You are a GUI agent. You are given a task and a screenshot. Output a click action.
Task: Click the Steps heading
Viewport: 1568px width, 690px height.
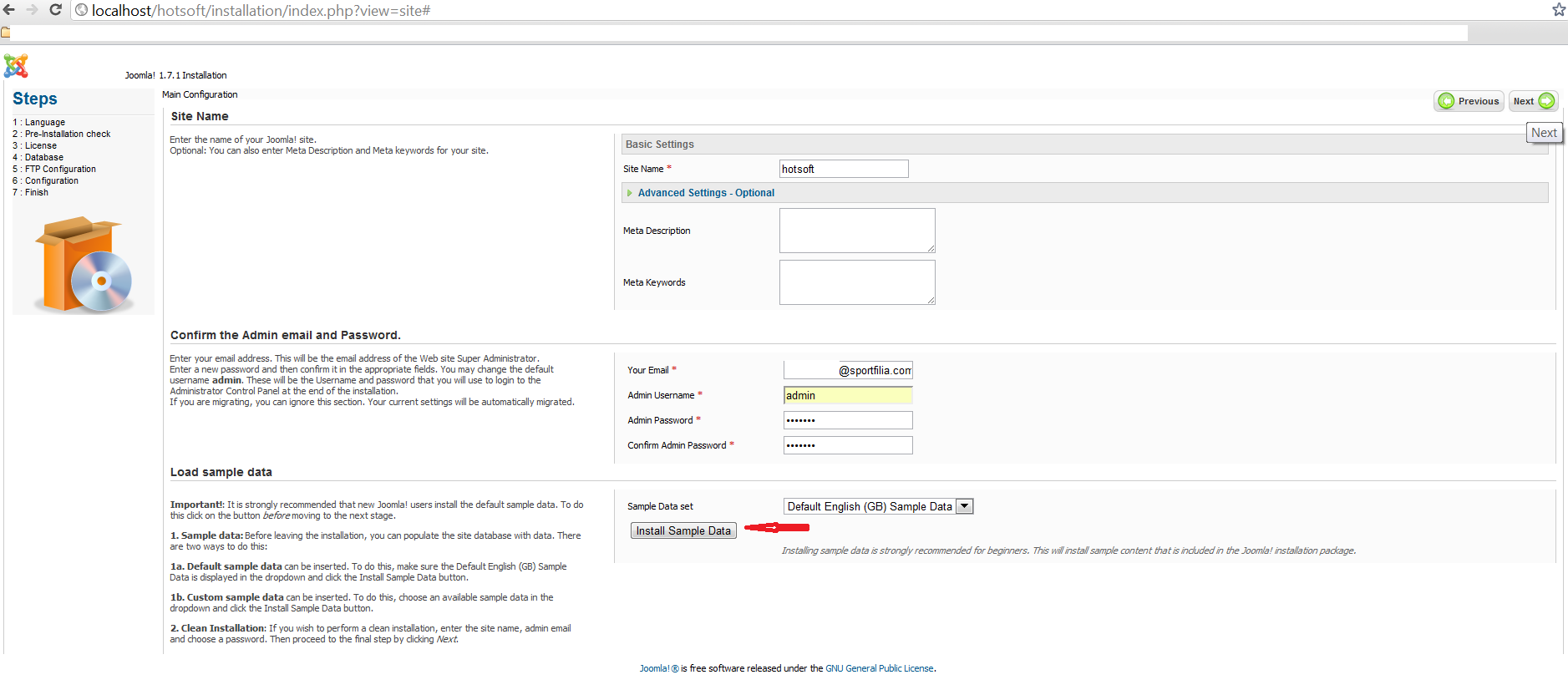coord(35,99)
